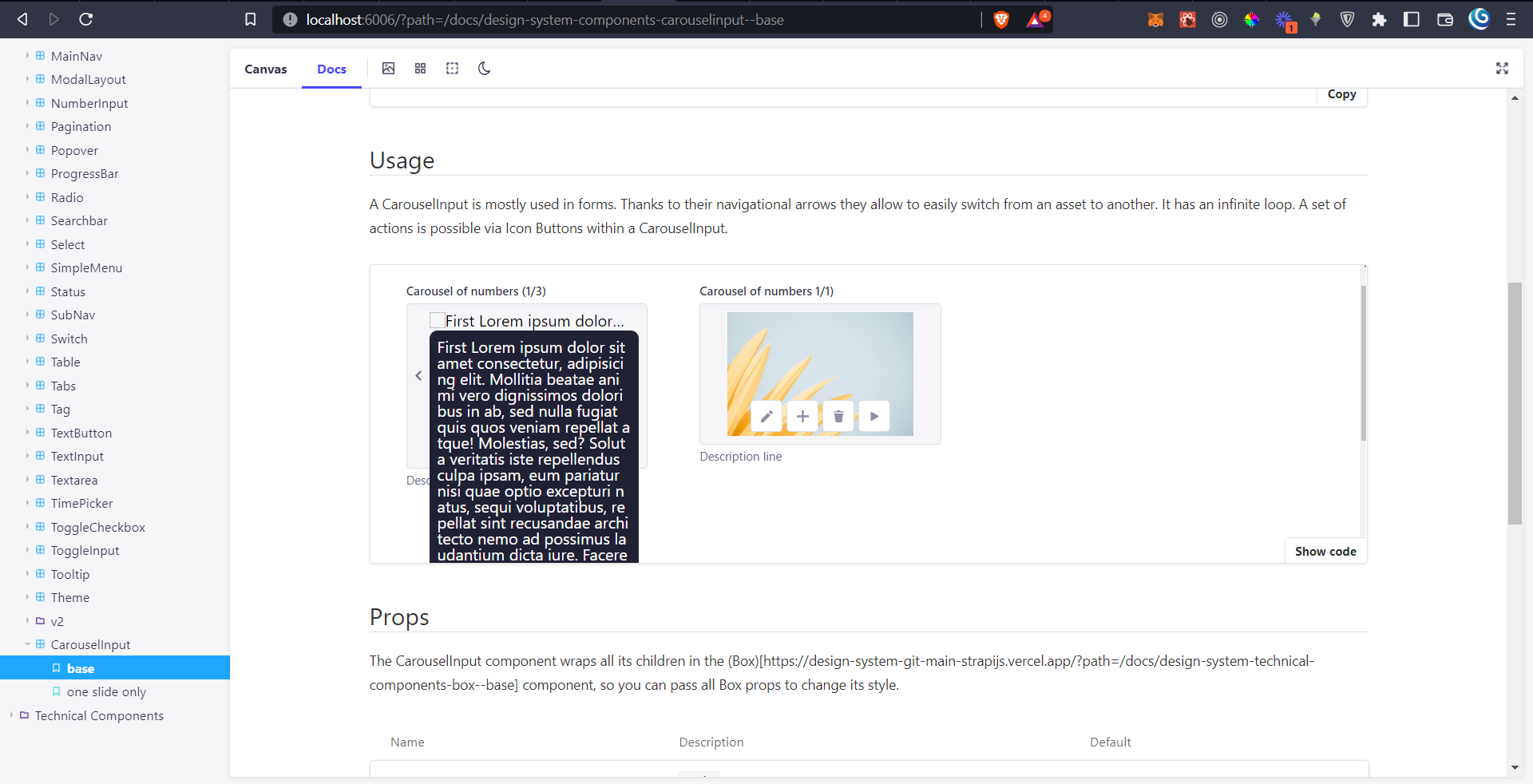Change the story background color
The width and height of the screenshot is (1533, 784).
click(x=389, y=69)
